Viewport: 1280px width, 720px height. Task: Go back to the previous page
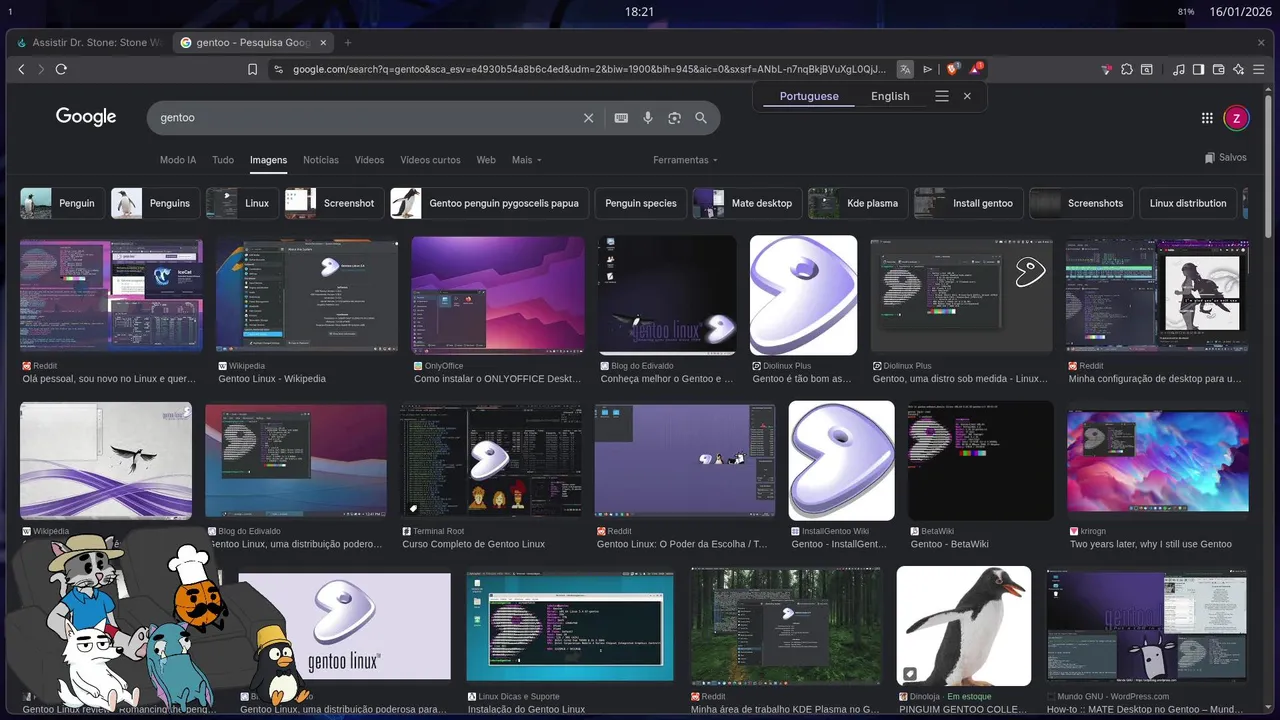coord(21,69)
